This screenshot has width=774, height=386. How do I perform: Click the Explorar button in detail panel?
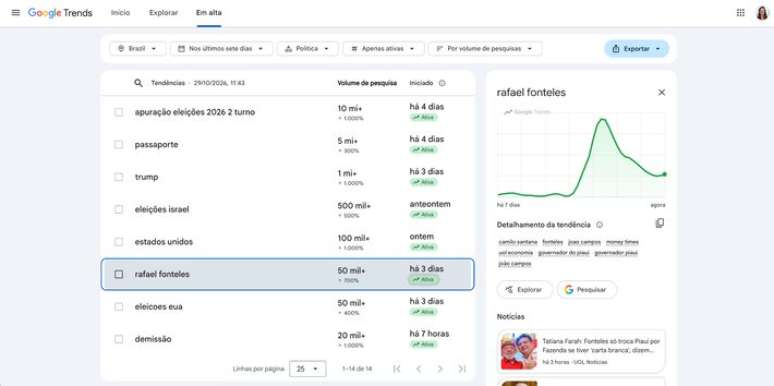(524, 290)
